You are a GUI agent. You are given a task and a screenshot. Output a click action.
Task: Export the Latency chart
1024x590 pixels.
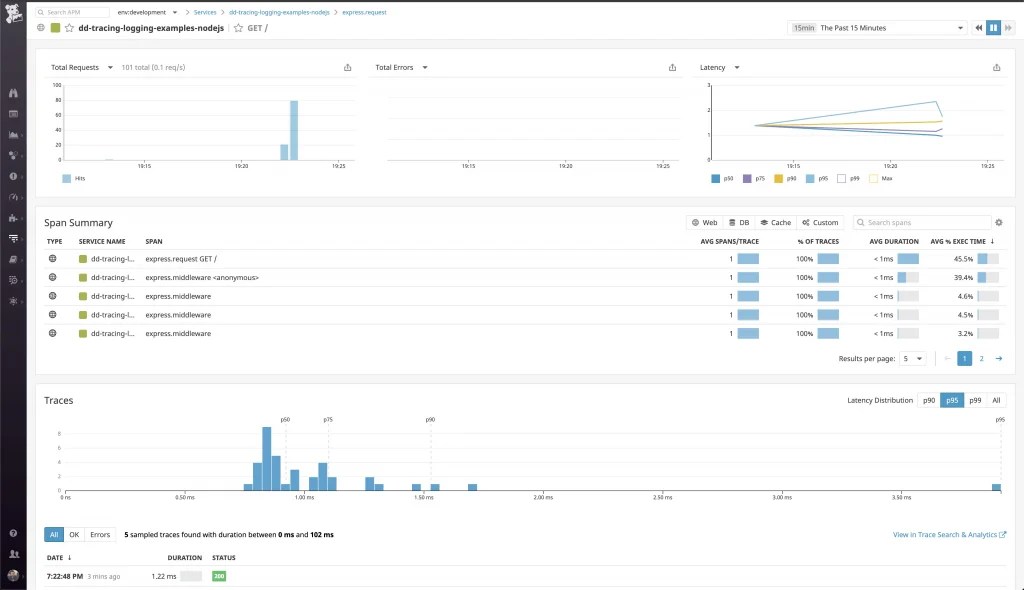pos(996,67)
